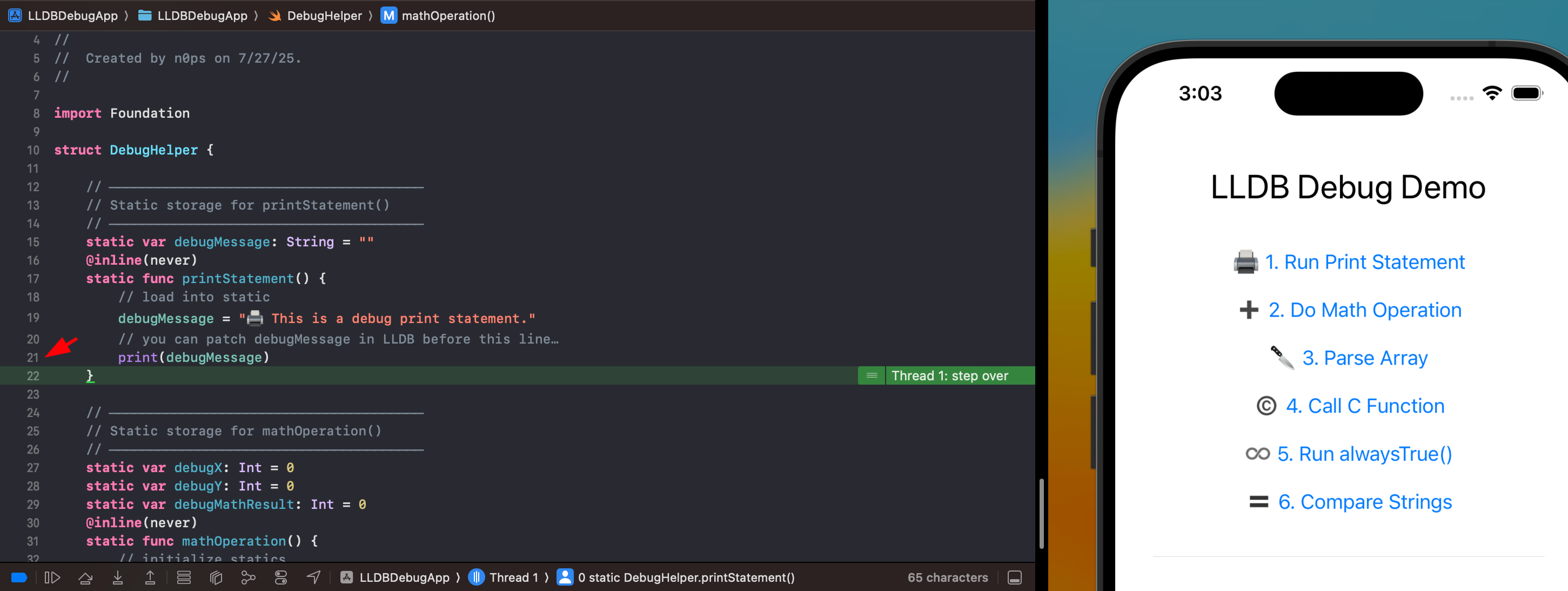
Task: Click print(debugMessage) on line 21
Action: point(193,357)
